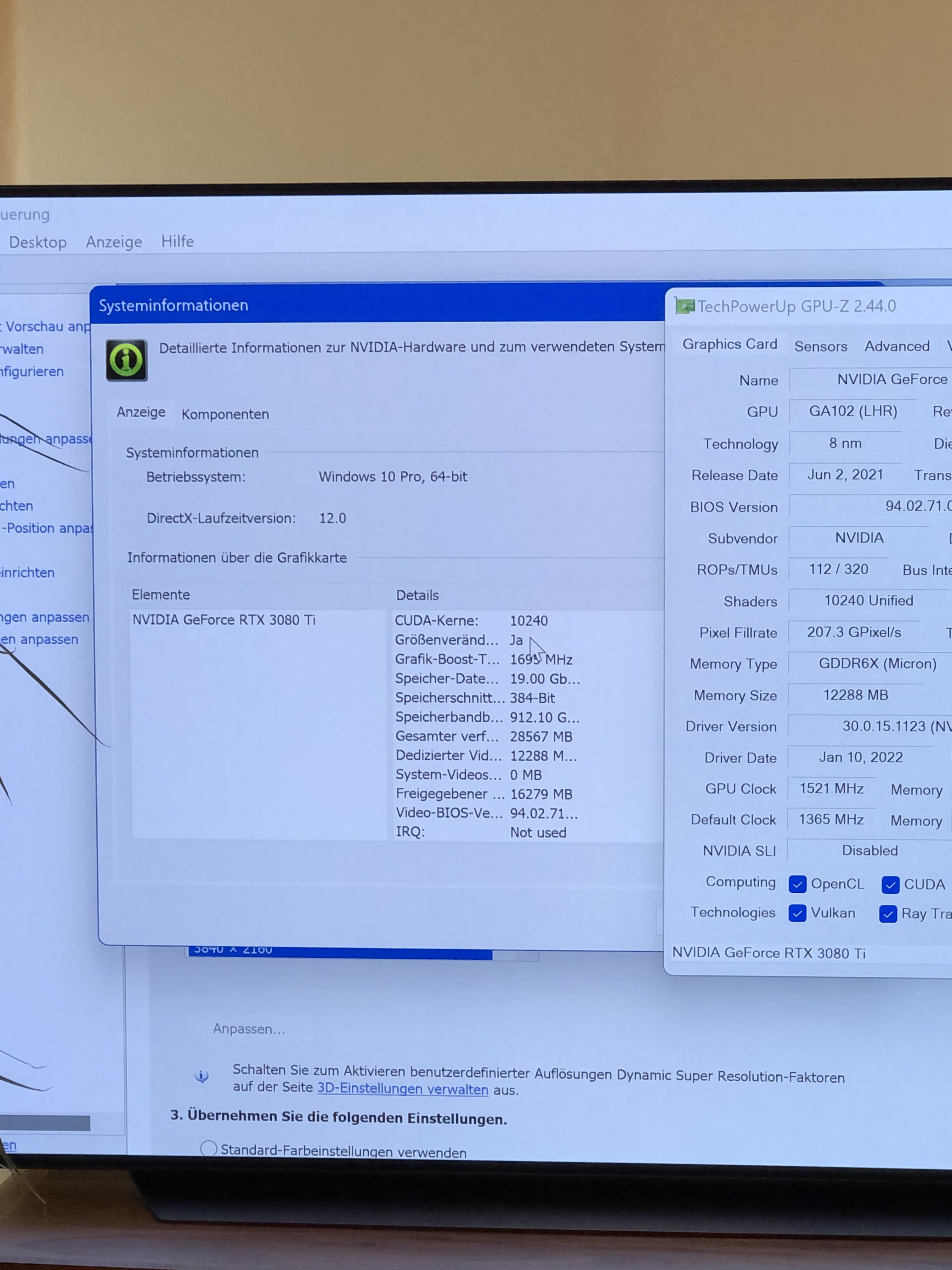Select NVIDIA GeForce RTX 3080 Ti list item

click(224, 620)
